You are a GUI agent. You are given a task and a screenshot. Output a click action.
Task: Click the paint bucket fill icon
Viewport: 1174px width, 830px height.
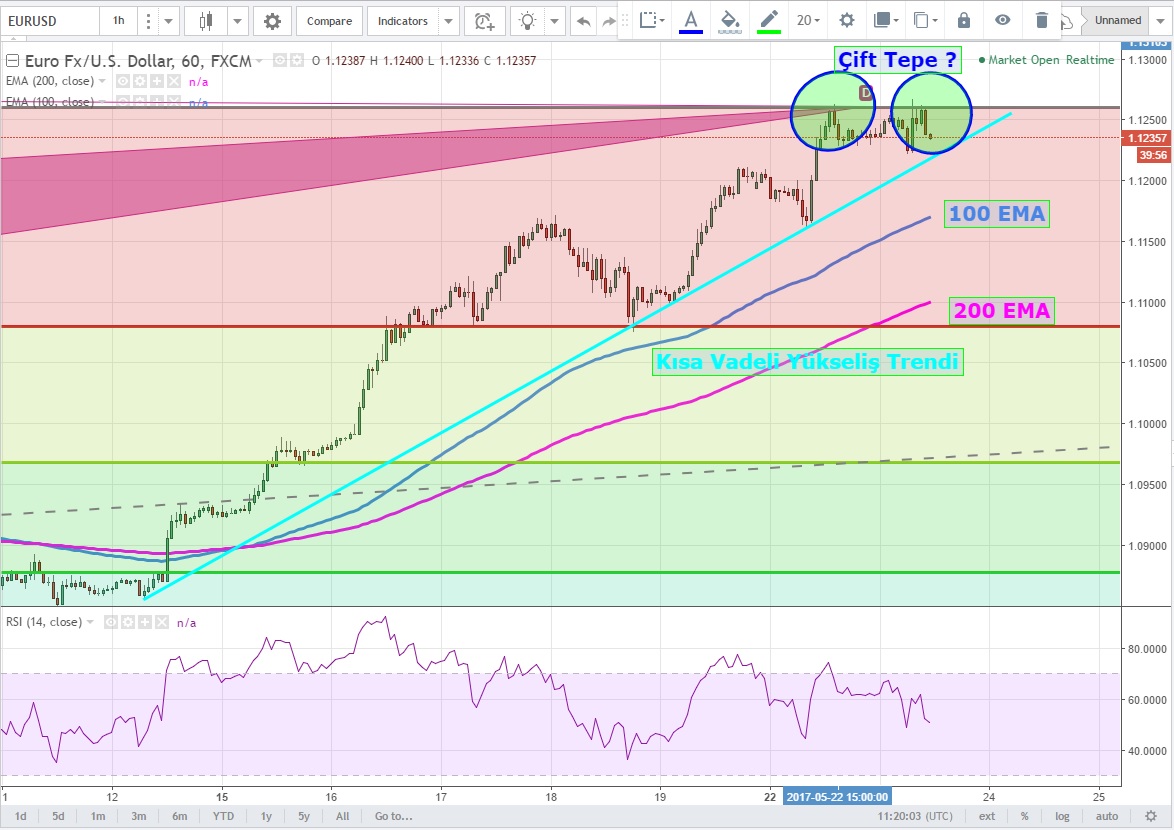tap(730, 20)
